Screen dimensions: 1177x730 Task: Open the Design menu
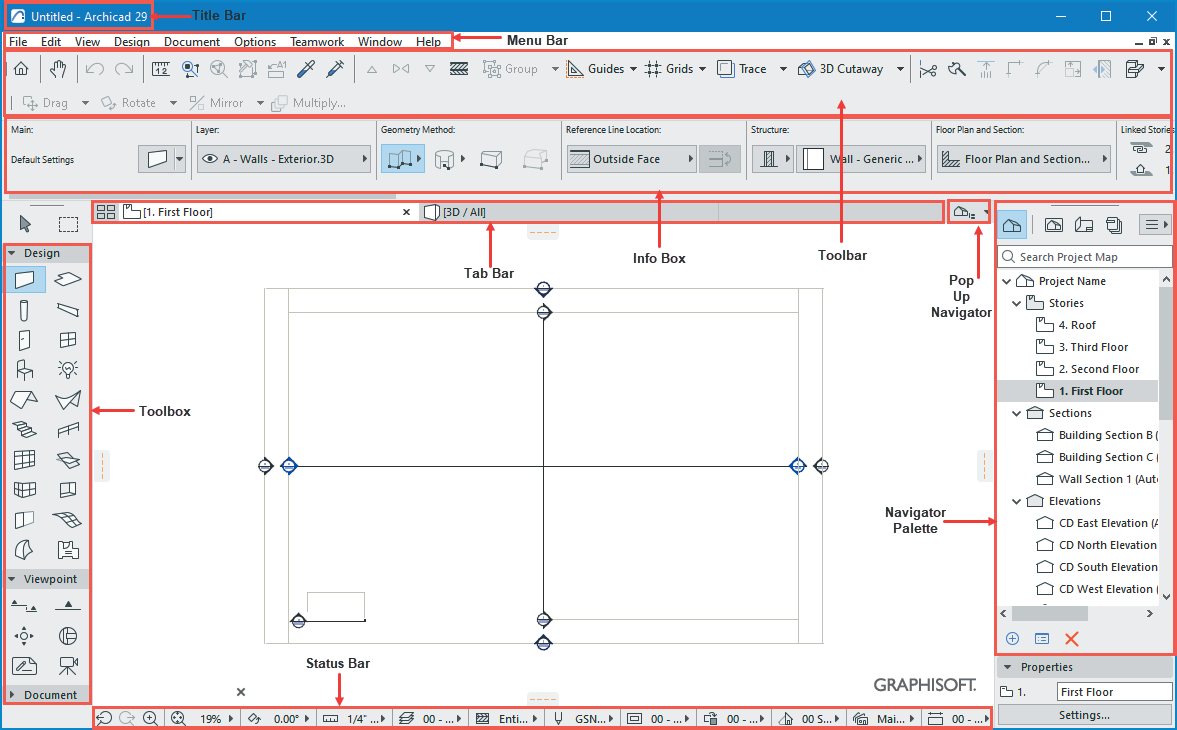[131, 42]
